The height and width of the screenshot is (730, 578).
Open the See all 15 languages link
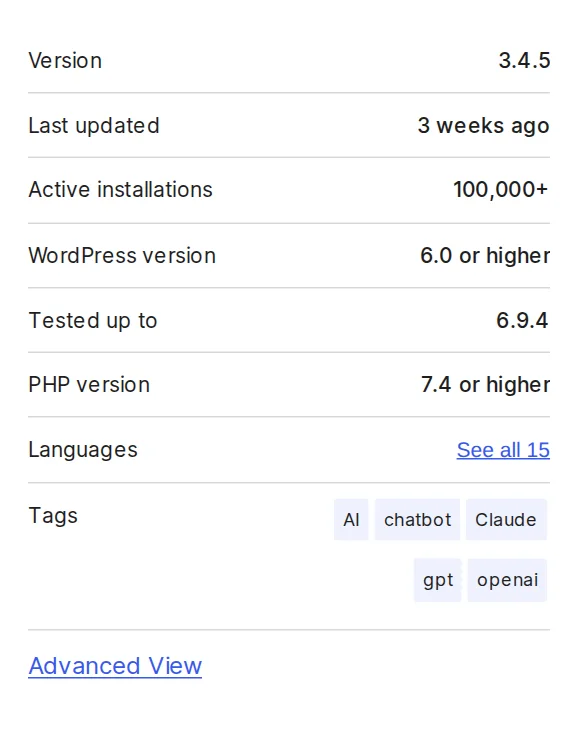tap(503, 450)
